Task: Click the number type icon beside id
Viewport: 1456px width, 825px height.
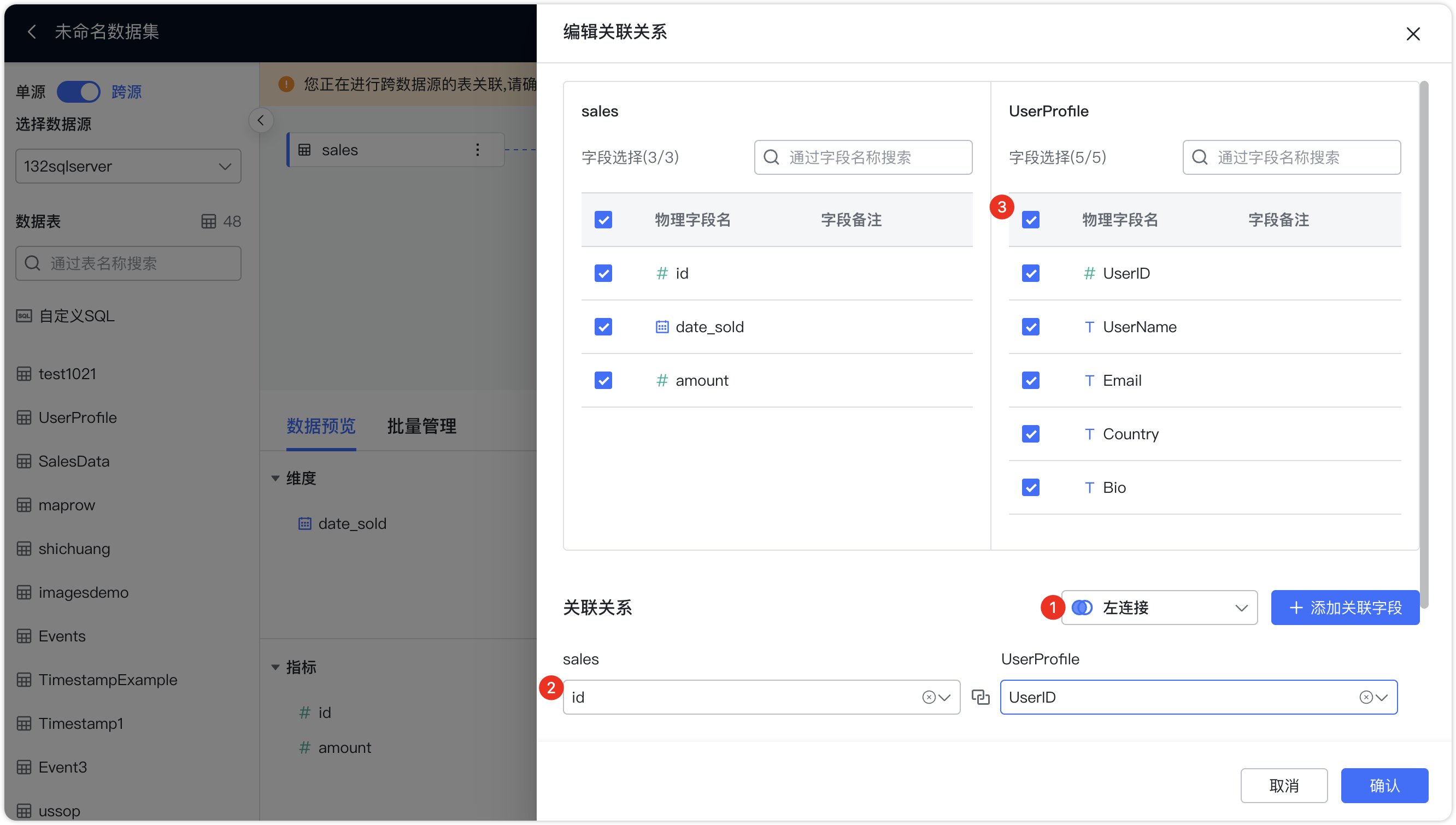Action: (x=661, y=273)
